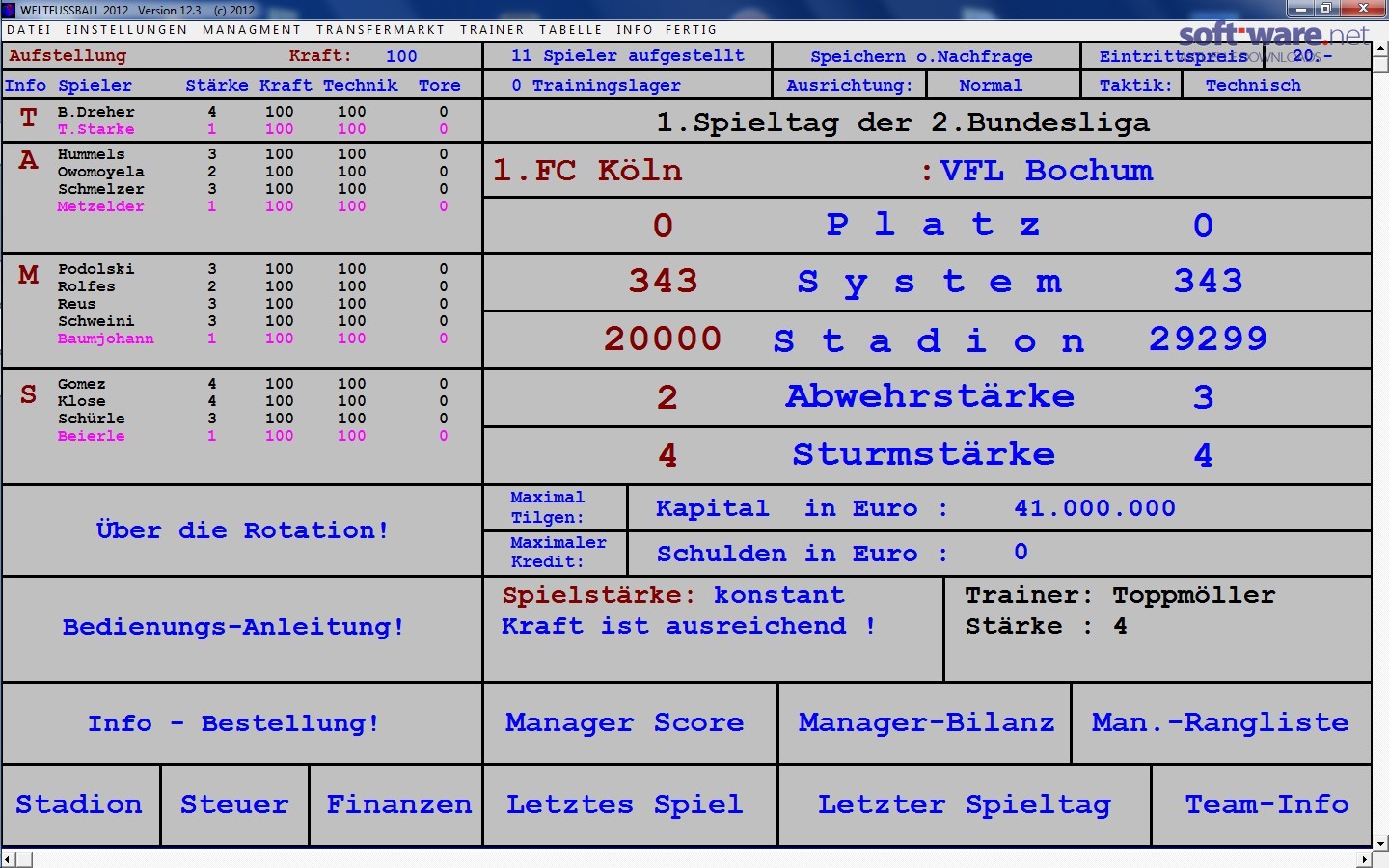Viewport: 1389px width, 868px height.
Task: Click the vertical scrollbar down arrow
Action: (x=1380, y=842)
